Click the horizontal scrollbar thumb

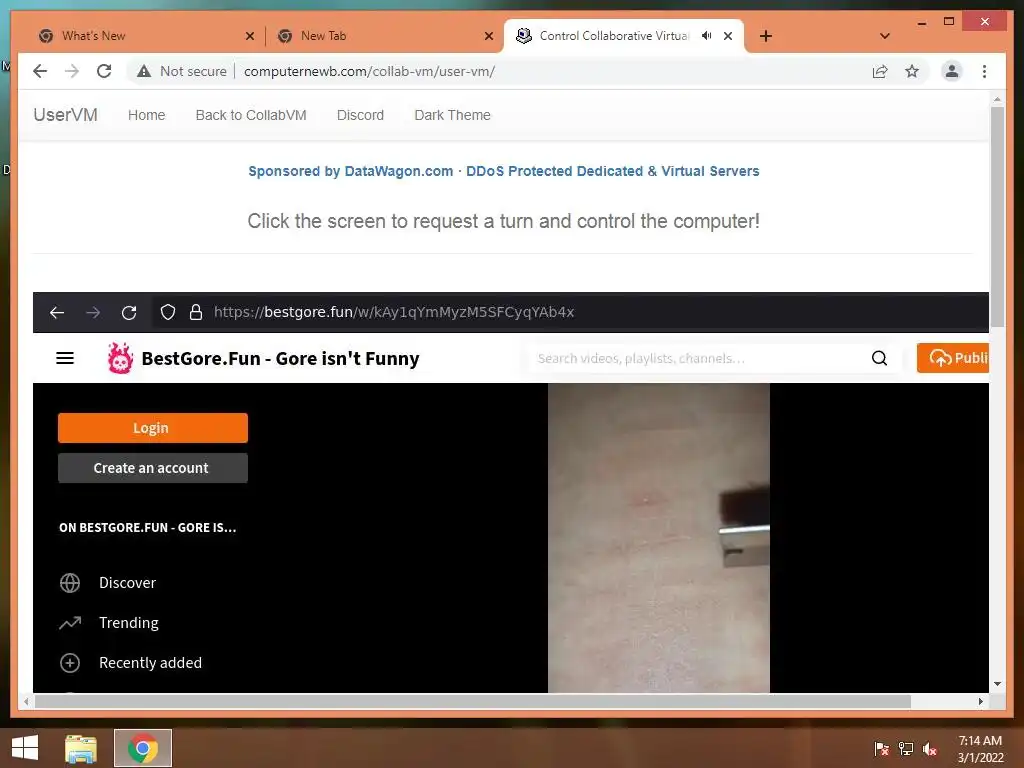click(x=473, y=701)
